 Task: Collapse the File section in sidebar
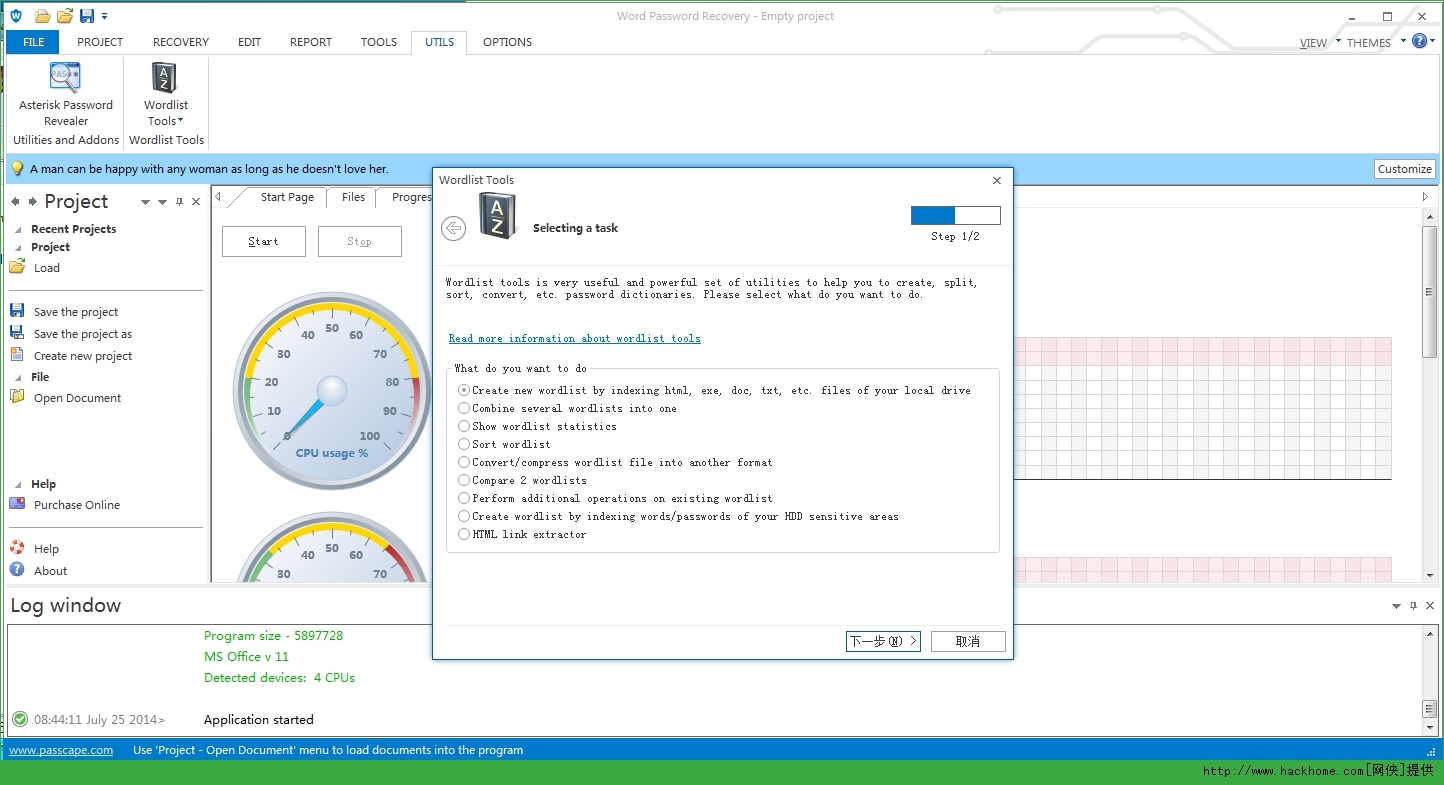tap(18, 377)
